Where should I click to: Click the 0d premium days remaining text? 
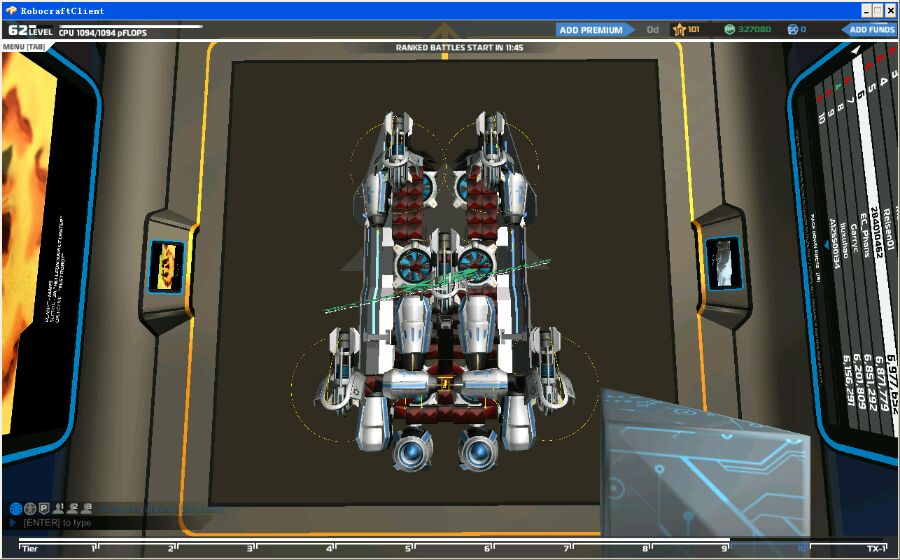(x=653, y=30)
